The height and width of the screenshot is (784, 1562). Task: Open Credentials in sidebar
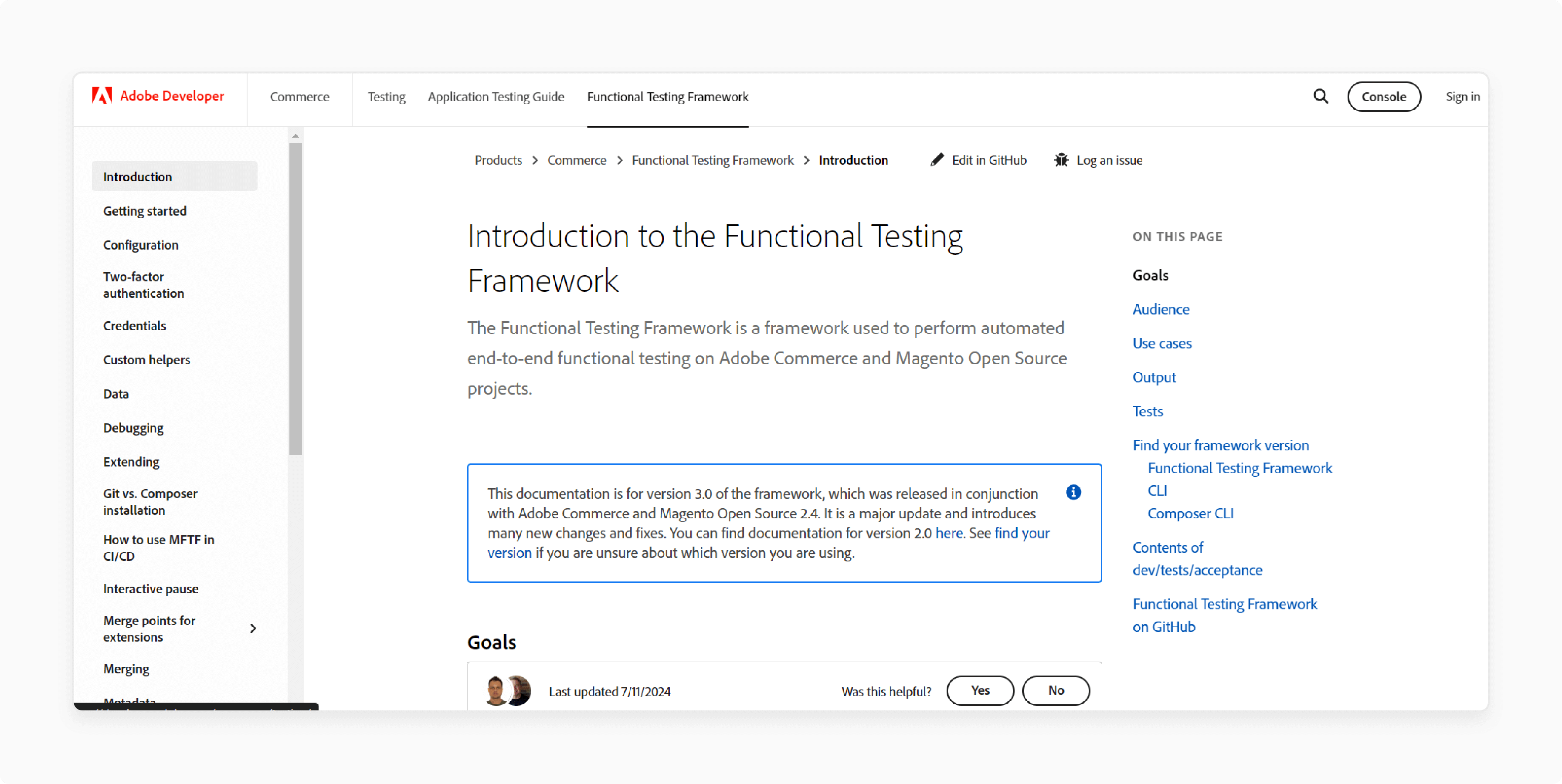134,325
